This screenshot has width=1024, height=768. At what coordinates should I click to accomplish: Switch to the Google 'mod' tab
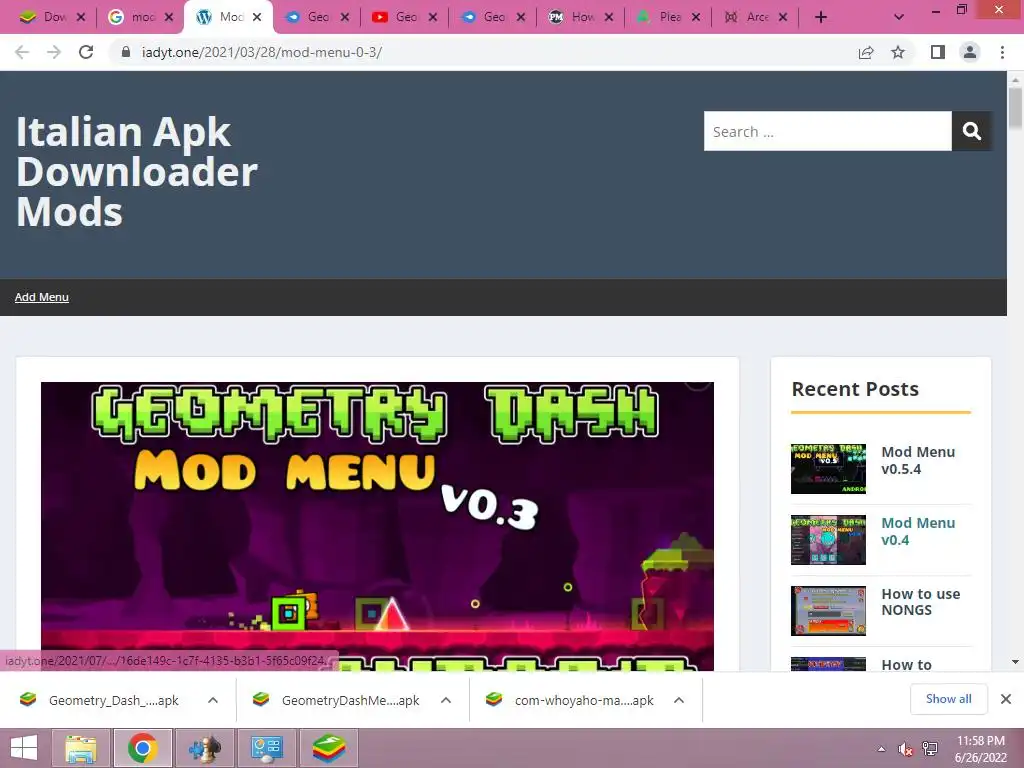[x=142, y=18]
